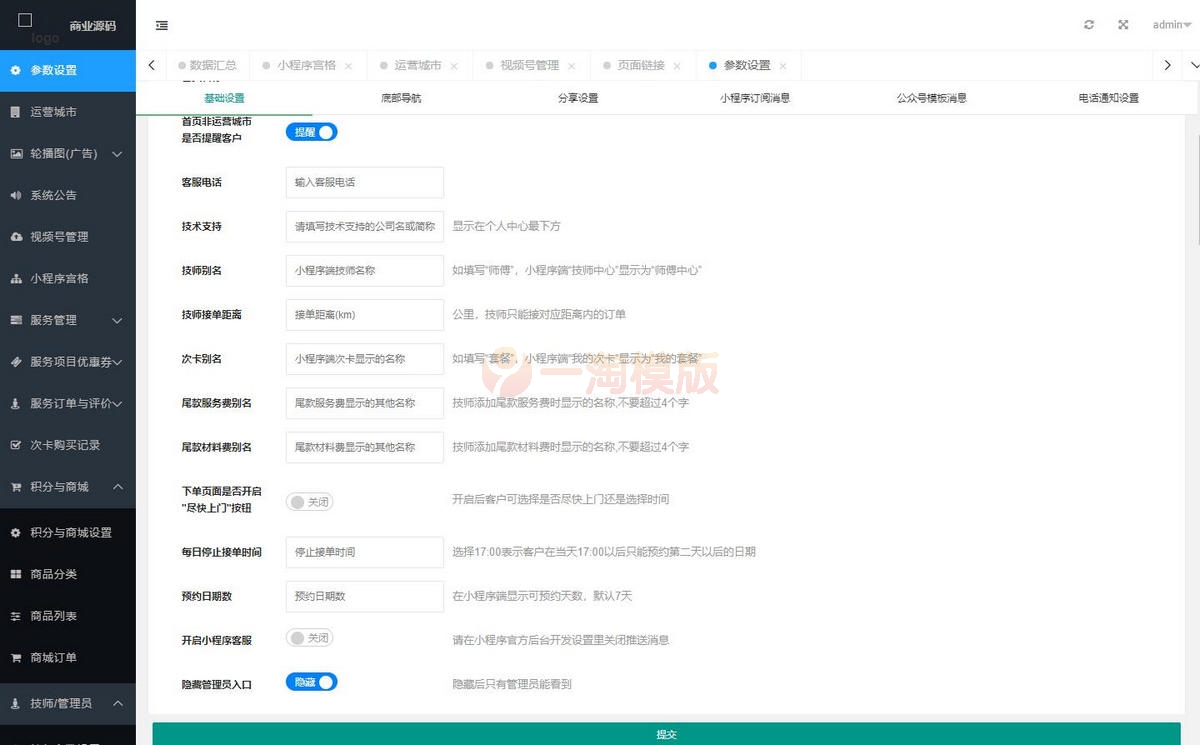Open the 公众号模板消息 tab
Viewport: 1200px width, 745px height.
(931, 98)
